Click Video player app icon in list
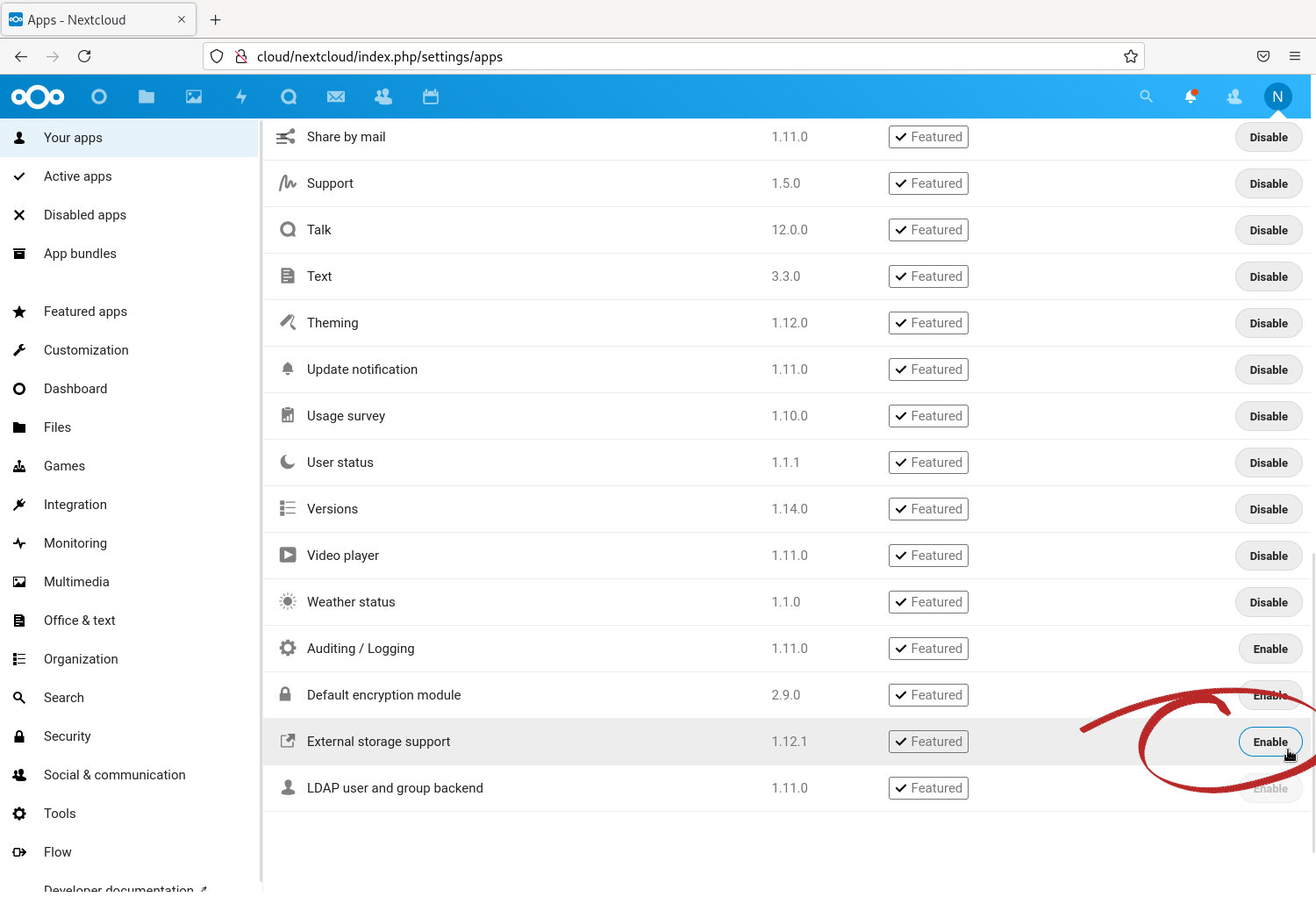Viewport: 1316px width, 897px height. (x=288, y=556)
